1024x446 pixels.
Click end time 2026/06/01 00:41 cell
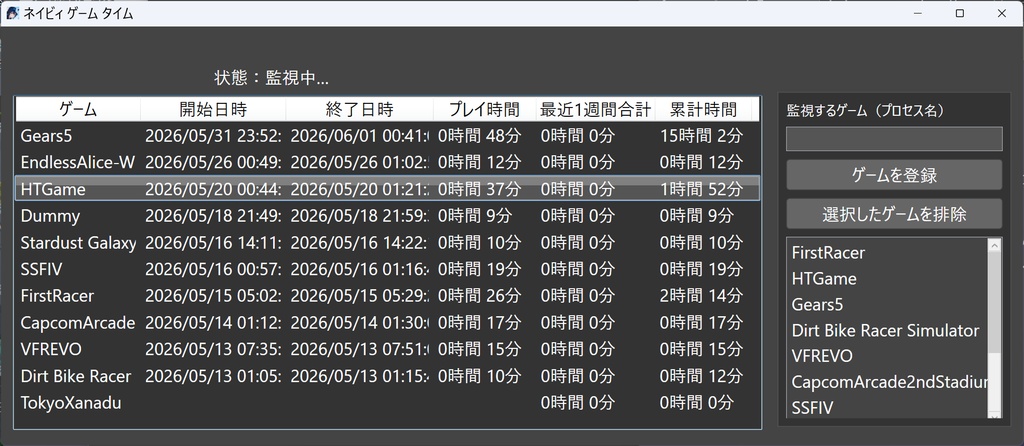tap(359, 136)
